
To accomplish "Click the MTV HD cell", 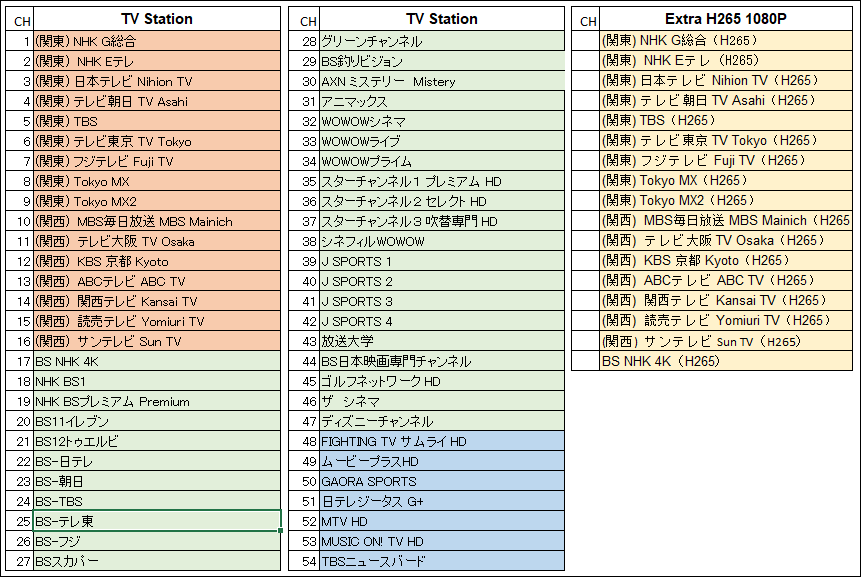I will (x=441, y=521).
